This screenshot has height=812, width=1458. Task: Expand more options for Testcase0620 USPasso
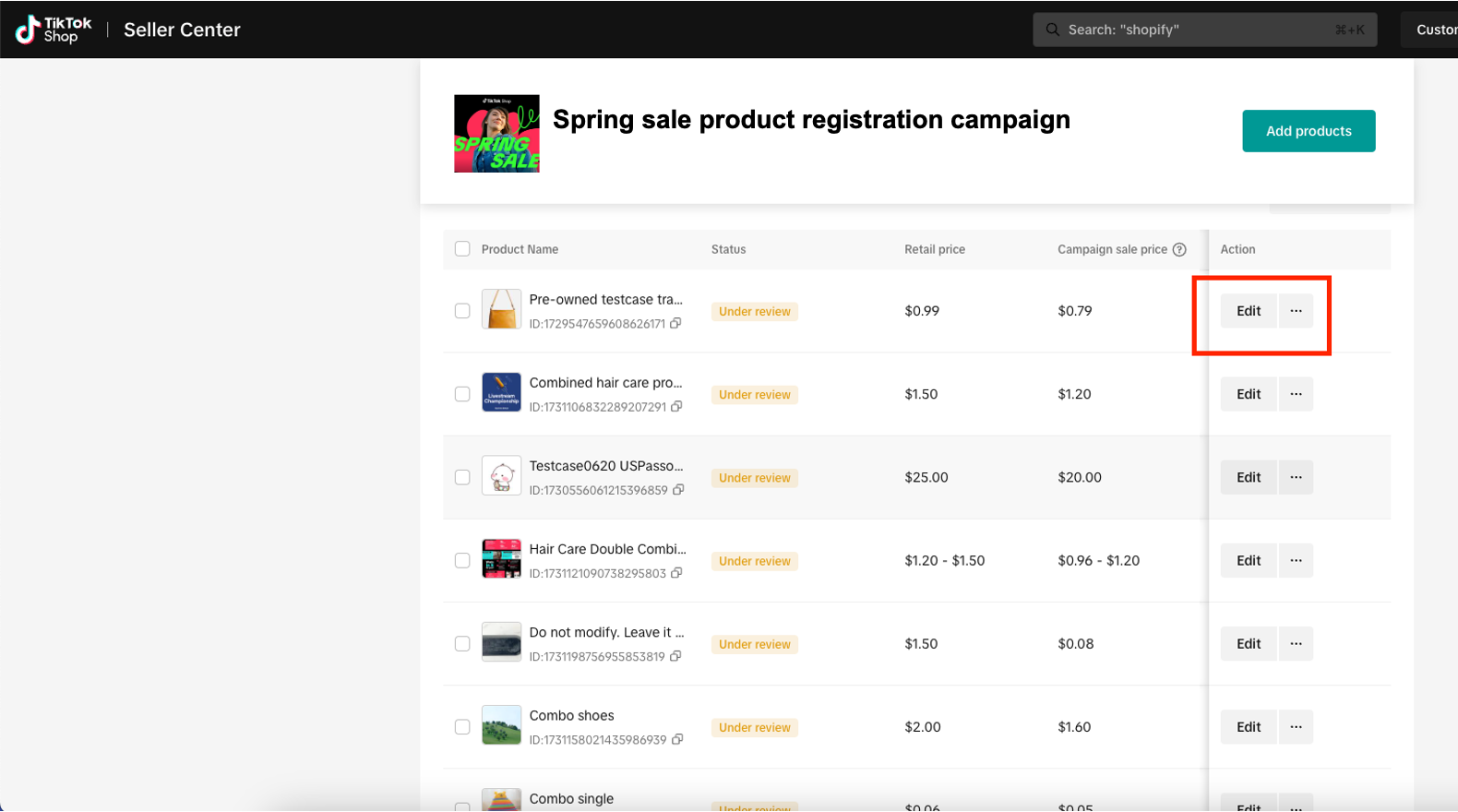point(1296,477)
